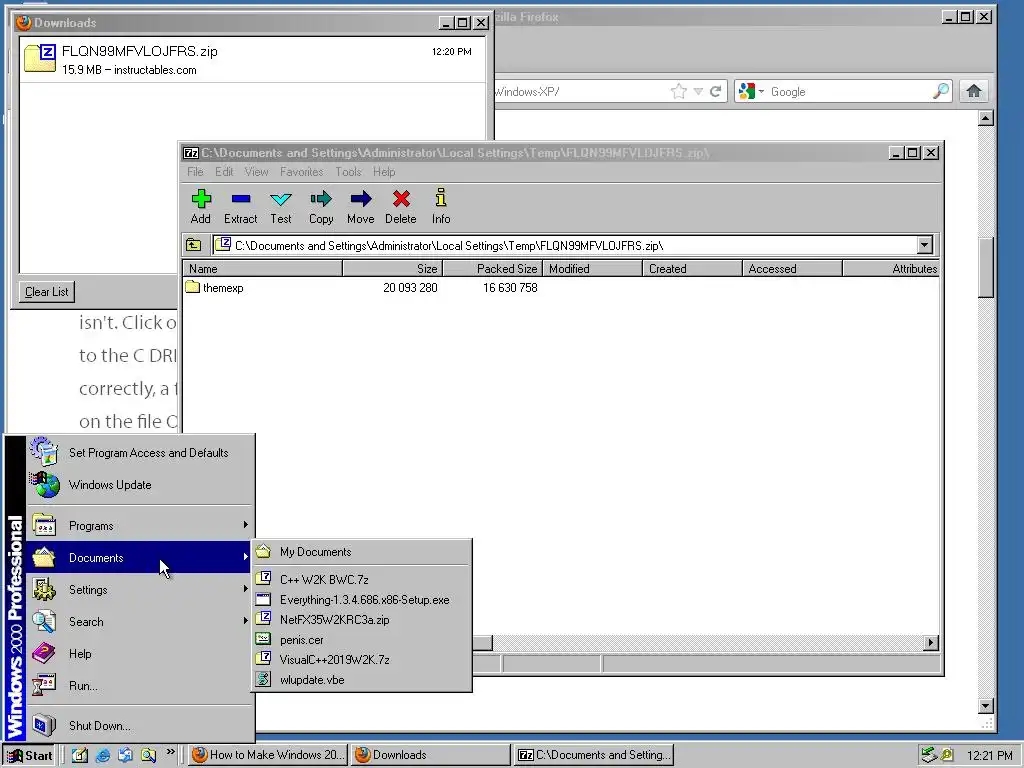Open Windows Update from Start menu
1024x768 pixels.
(x=140, y=485)
